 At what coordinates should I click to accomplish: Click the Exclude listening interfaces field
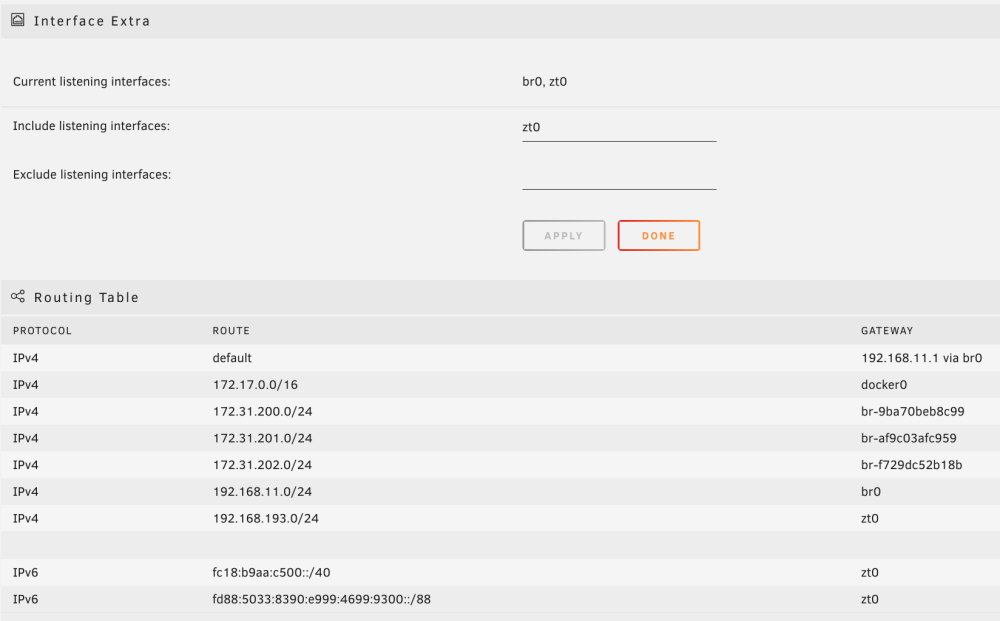pos(619,175)
